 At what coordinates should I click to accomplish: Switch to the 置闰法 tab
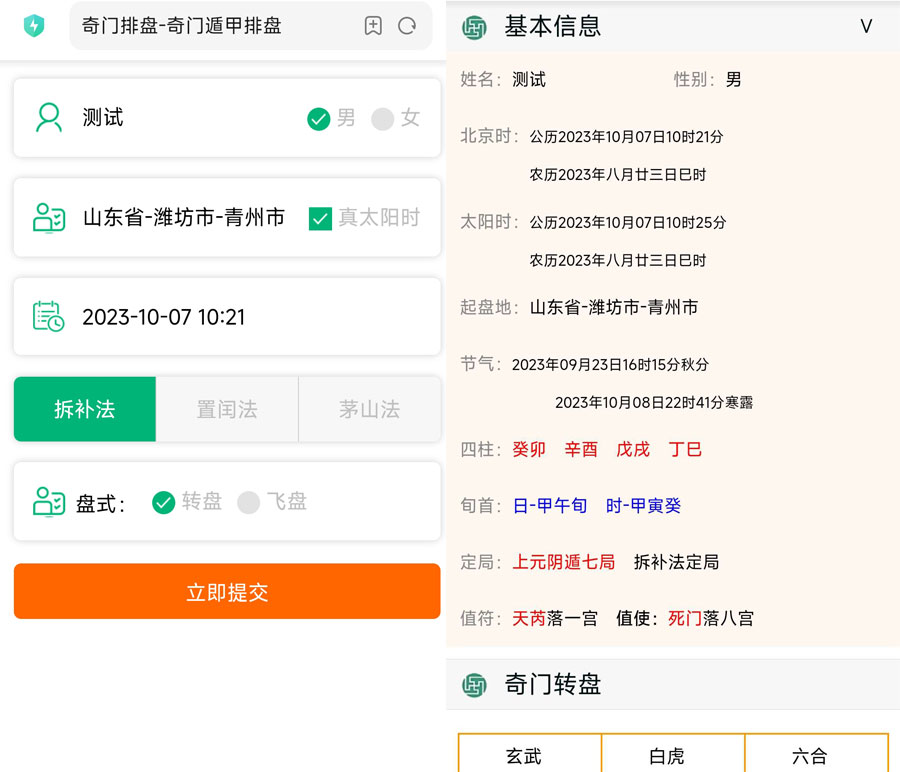coord(227,408)
